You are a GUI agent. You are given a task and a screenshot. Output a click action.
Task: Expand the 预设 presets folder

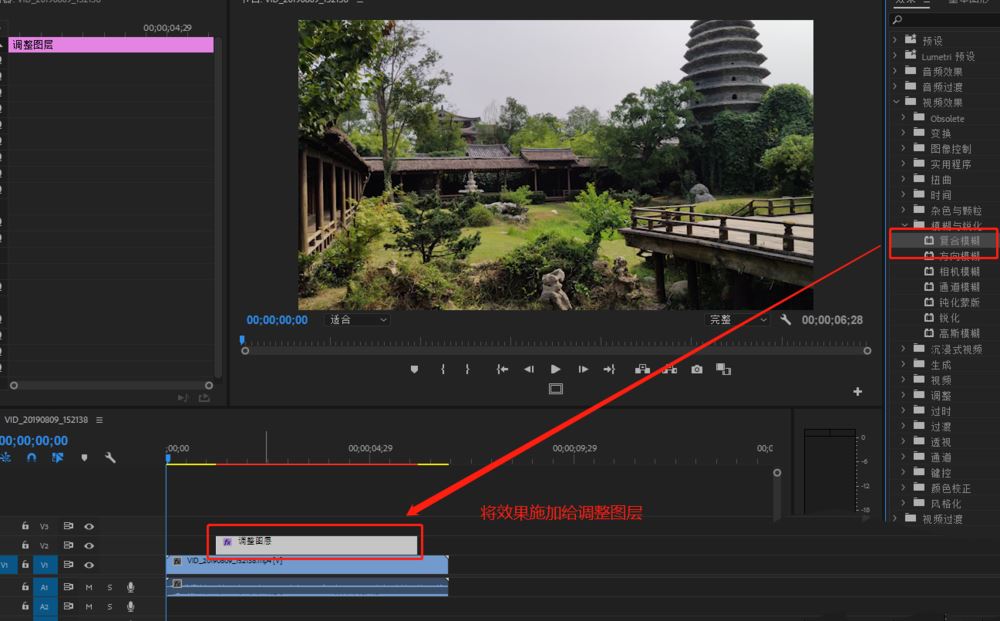[x=895, y=40]
